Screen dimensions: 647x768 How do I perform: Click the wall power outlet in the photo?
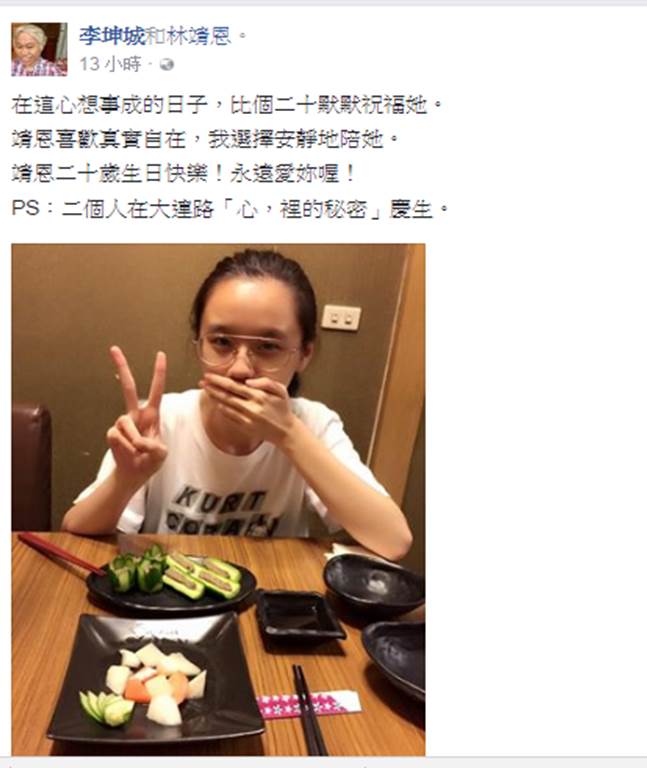341,317
